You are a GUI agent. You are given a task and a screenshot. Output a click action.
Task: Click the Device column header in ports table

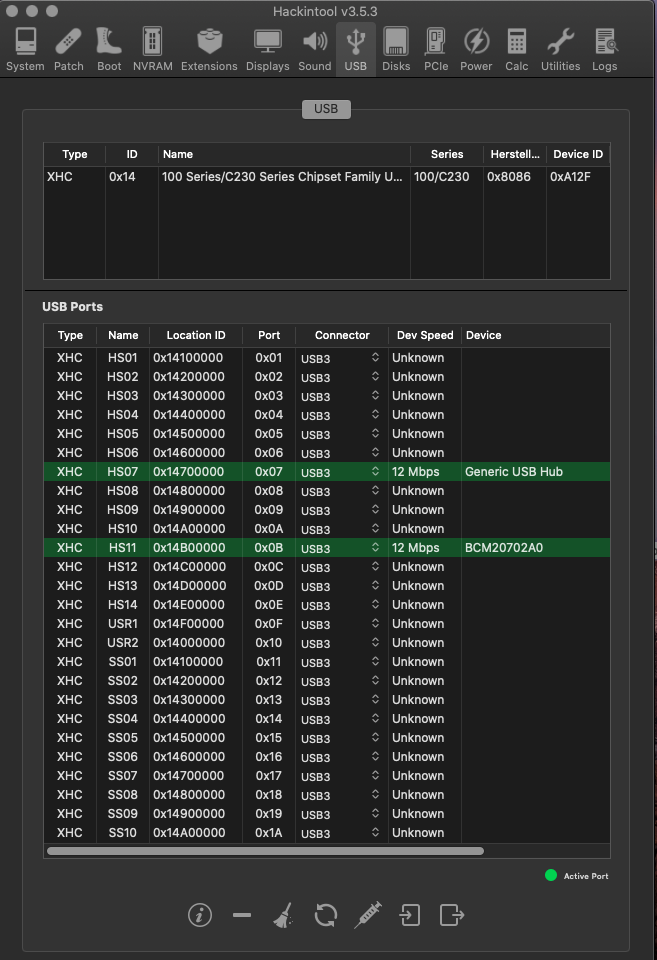484,335
